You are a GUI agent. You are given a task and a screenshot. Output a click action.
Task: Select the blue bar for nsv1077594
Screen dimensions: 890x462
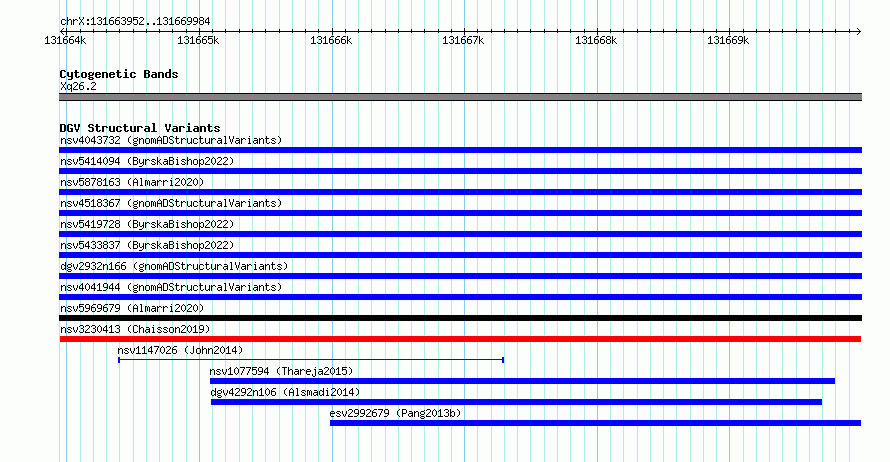522,381
